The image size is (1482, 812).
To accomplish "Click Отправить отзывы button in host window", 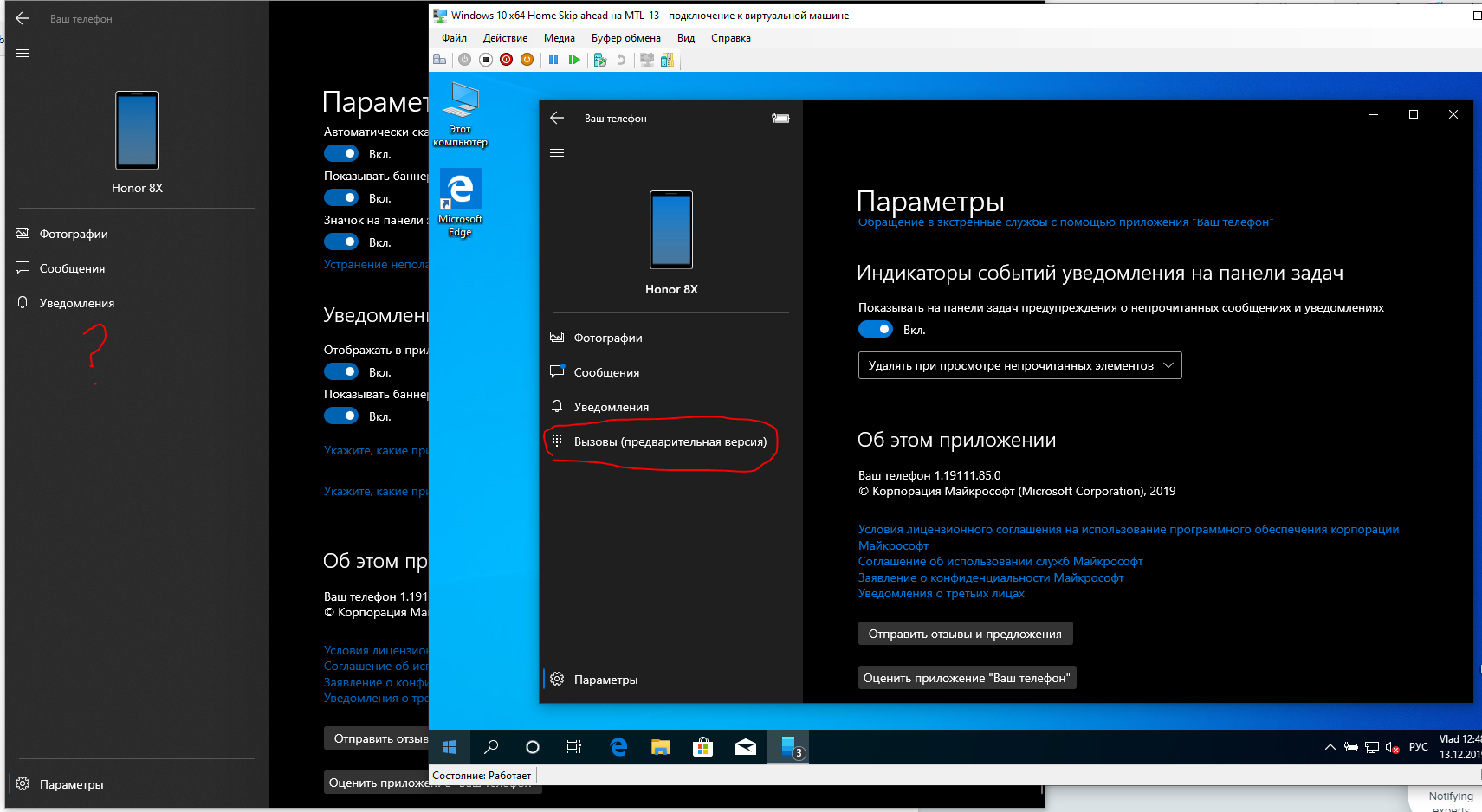I will point(377,738).
